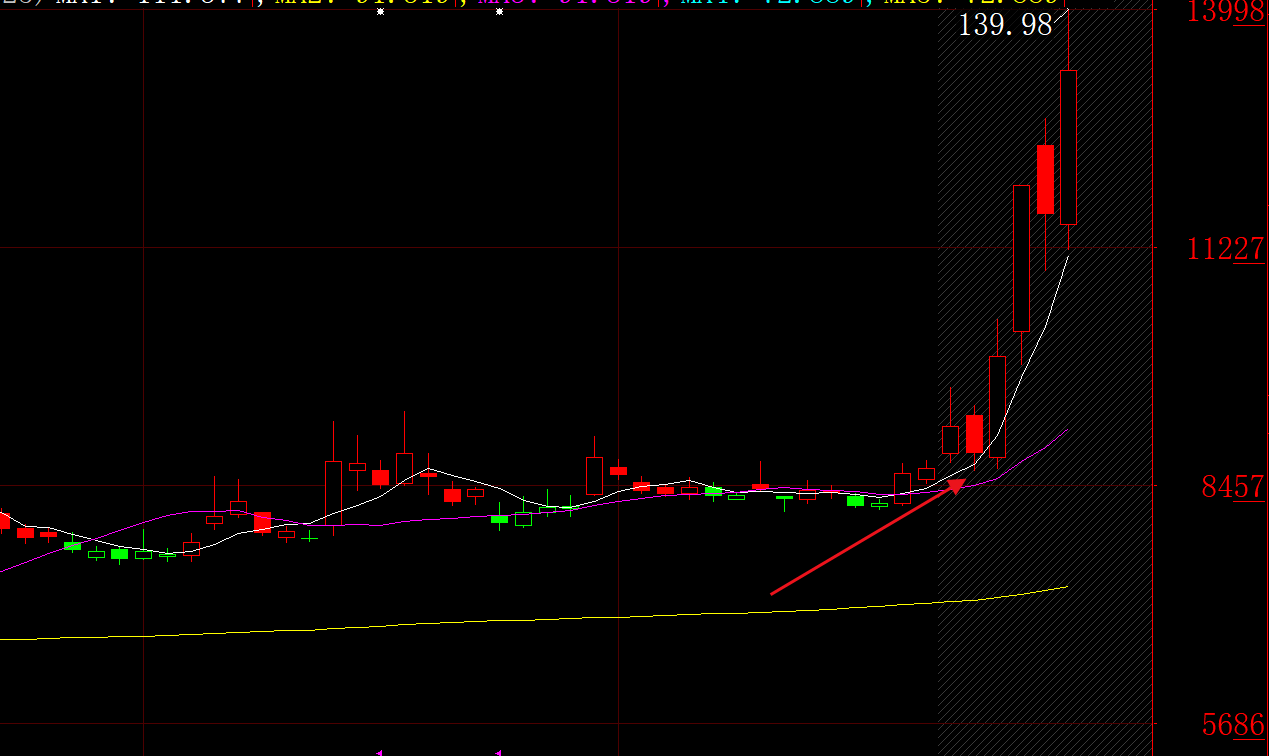
Task: Click the 11227 price axis label
Action: 1226,249
